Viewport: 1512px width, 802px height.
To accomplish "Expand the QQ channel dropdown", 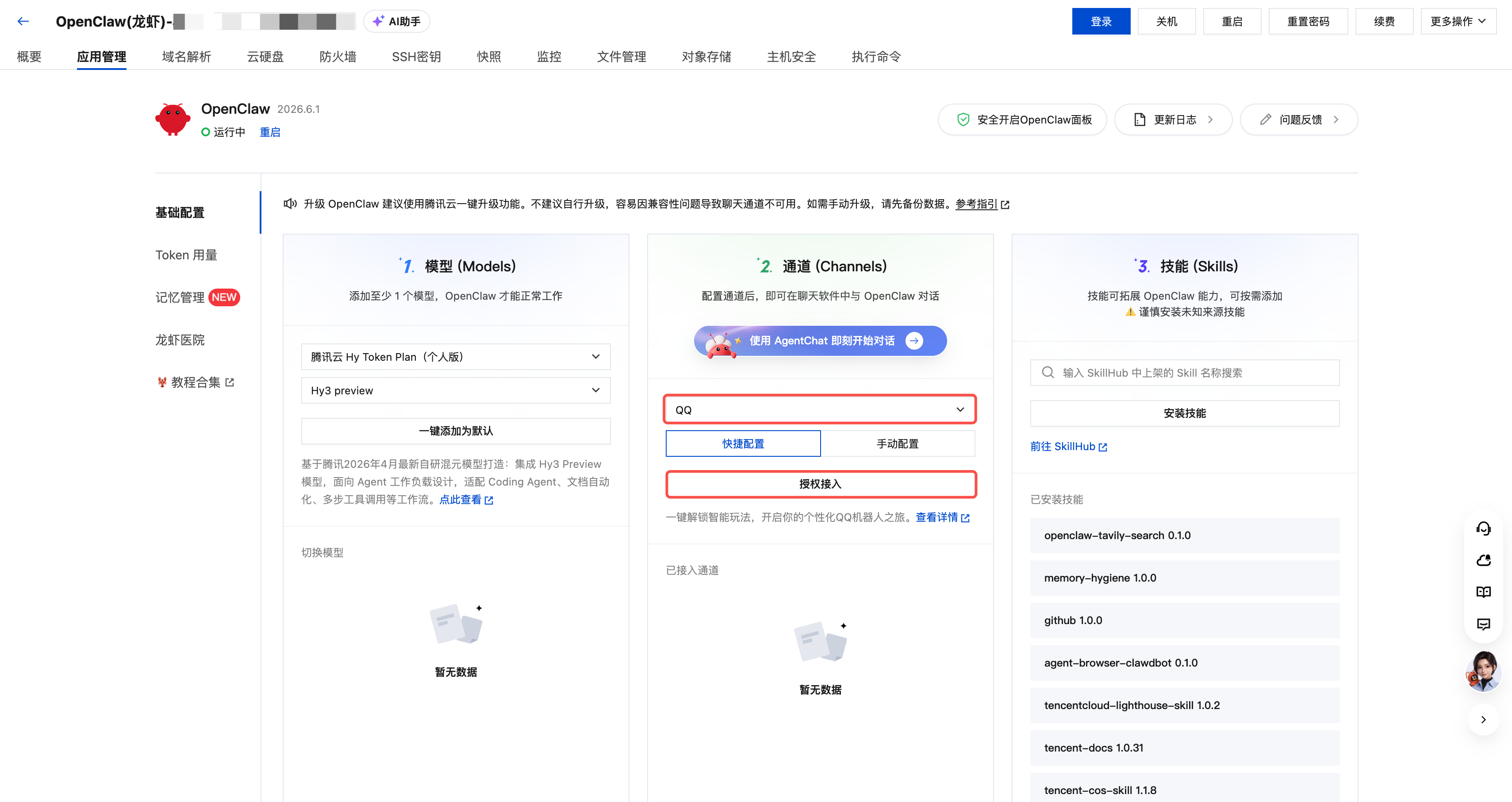I will [819, 409].
